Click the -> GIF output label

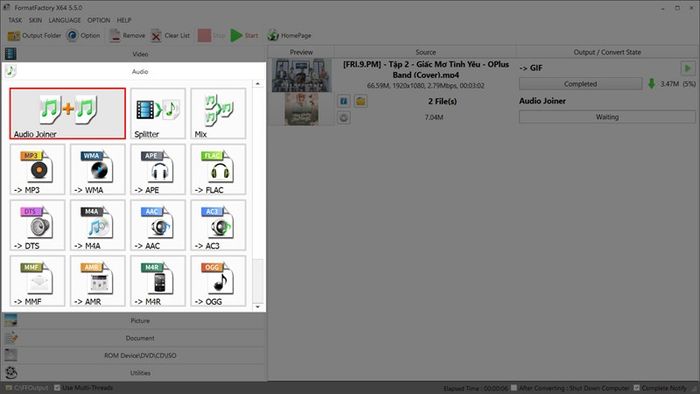click(x=531, y=68)
